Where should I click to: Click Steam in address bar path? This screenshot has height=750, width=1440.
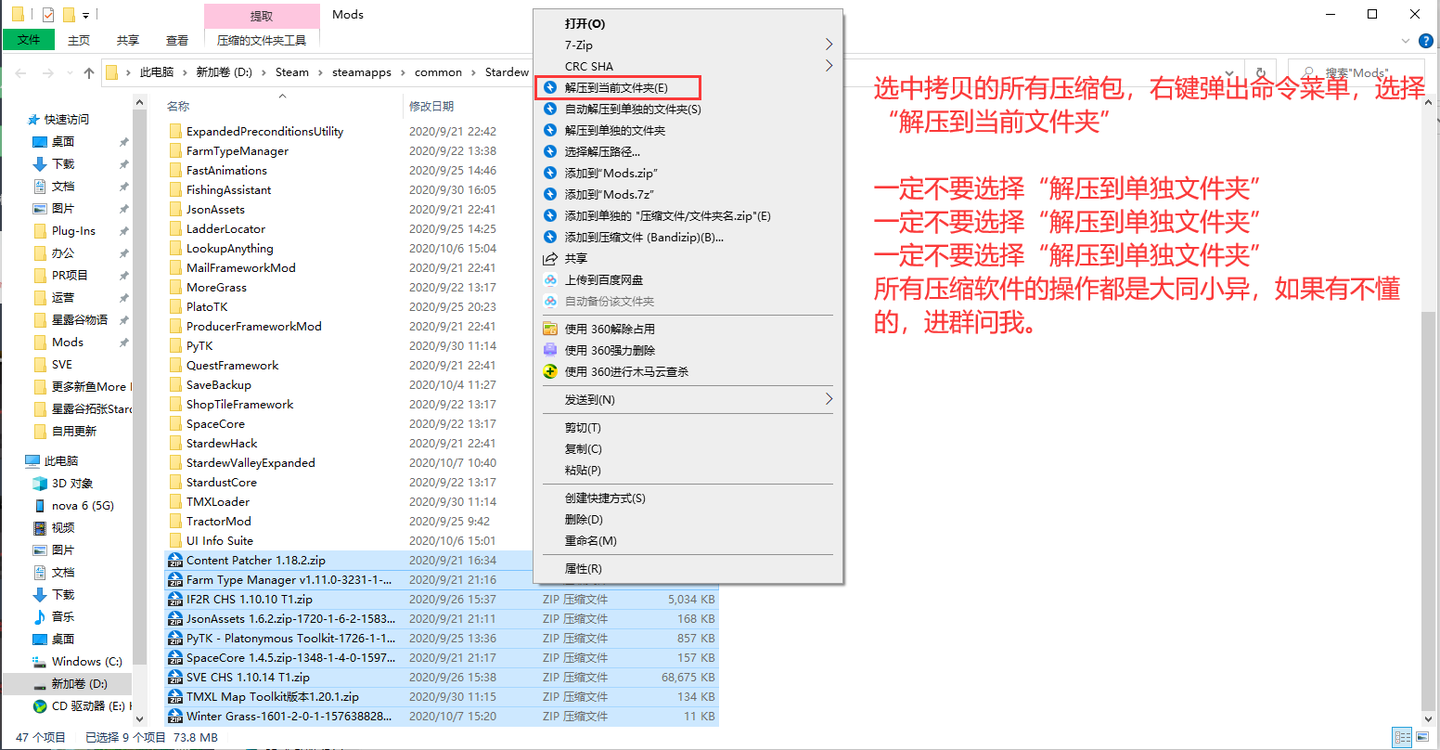(292, 72)
